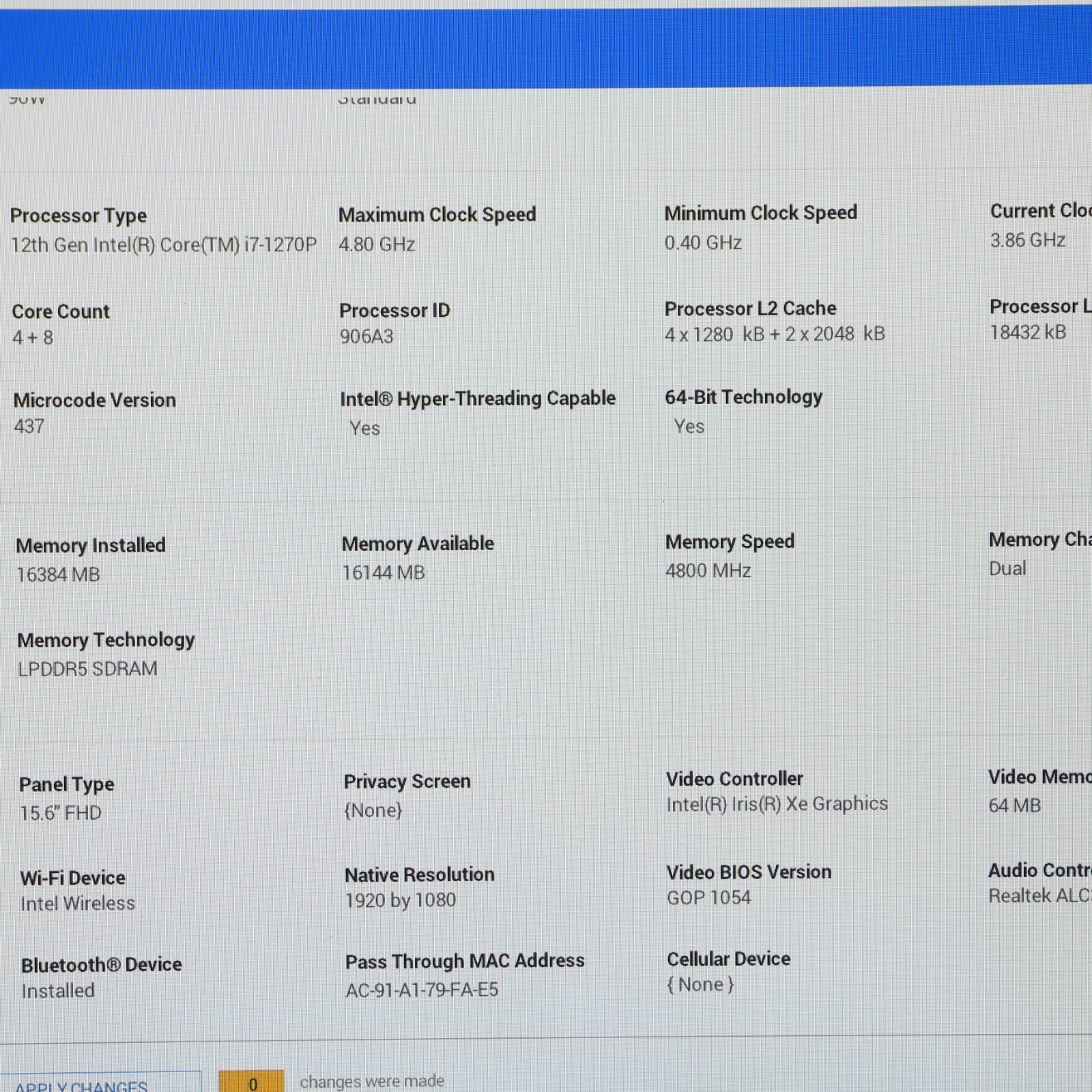Select the '437' microcode value
The width and height of the screenshot is (1092, 1092).
point(29,427)
